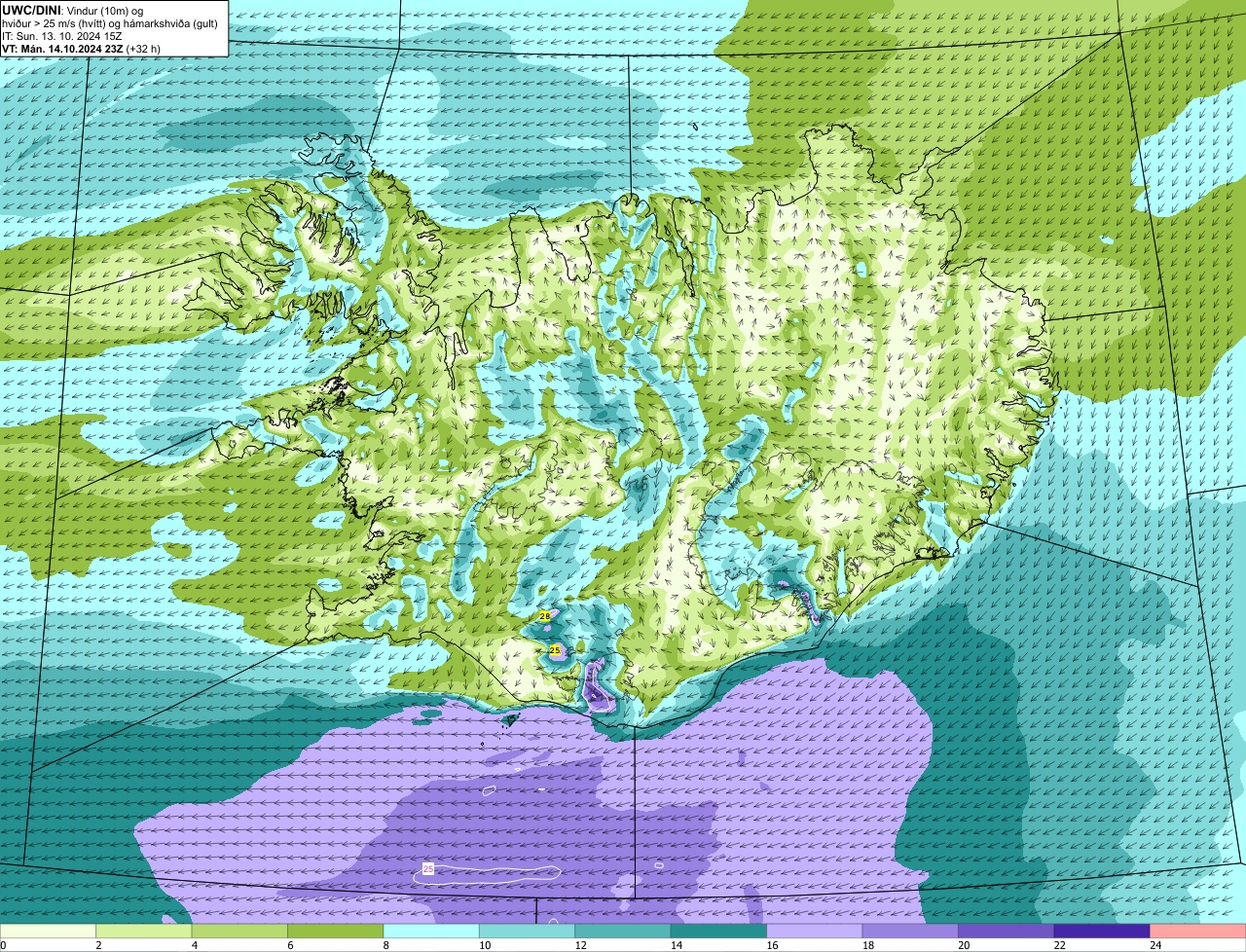Click the legend scale number 10
Image resolution: width=1246 pixels, height=952 pixels.
pos(486,945)
